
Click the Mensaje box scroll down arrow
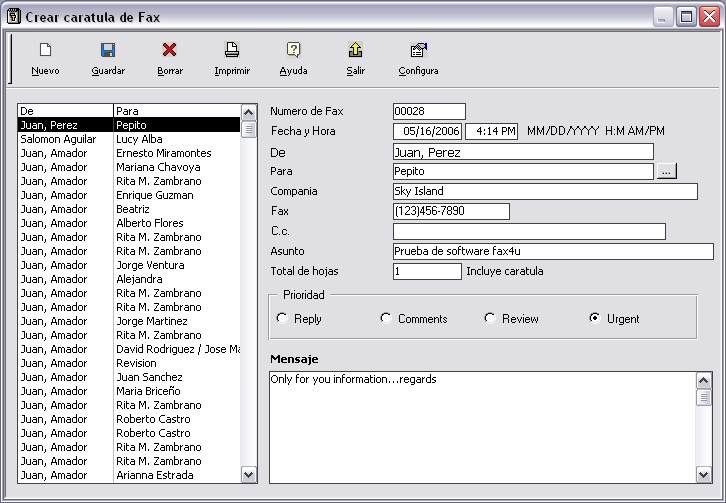coord(704,475)
